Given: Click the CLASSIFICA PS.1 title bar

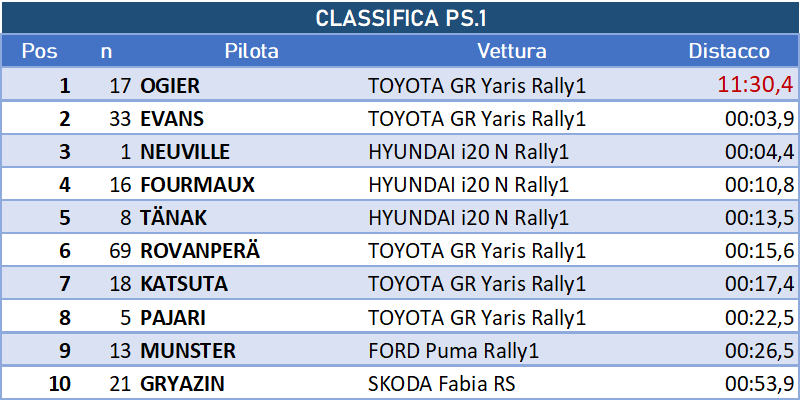Looking at the screenshot, I should [401, 18].
